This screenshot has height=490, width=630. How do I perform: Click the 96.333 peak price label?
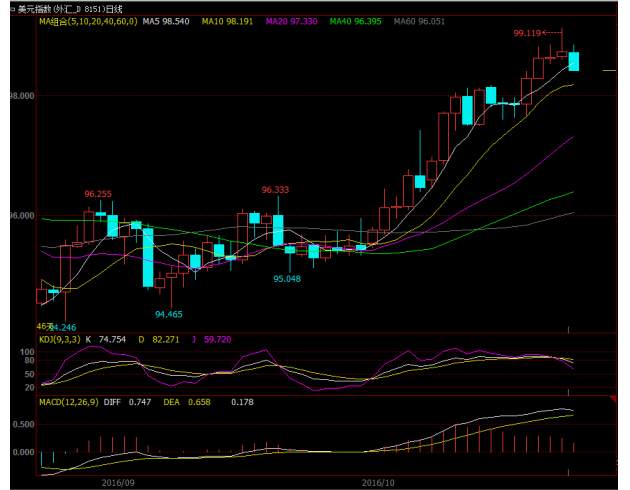(x=275, y=190)
